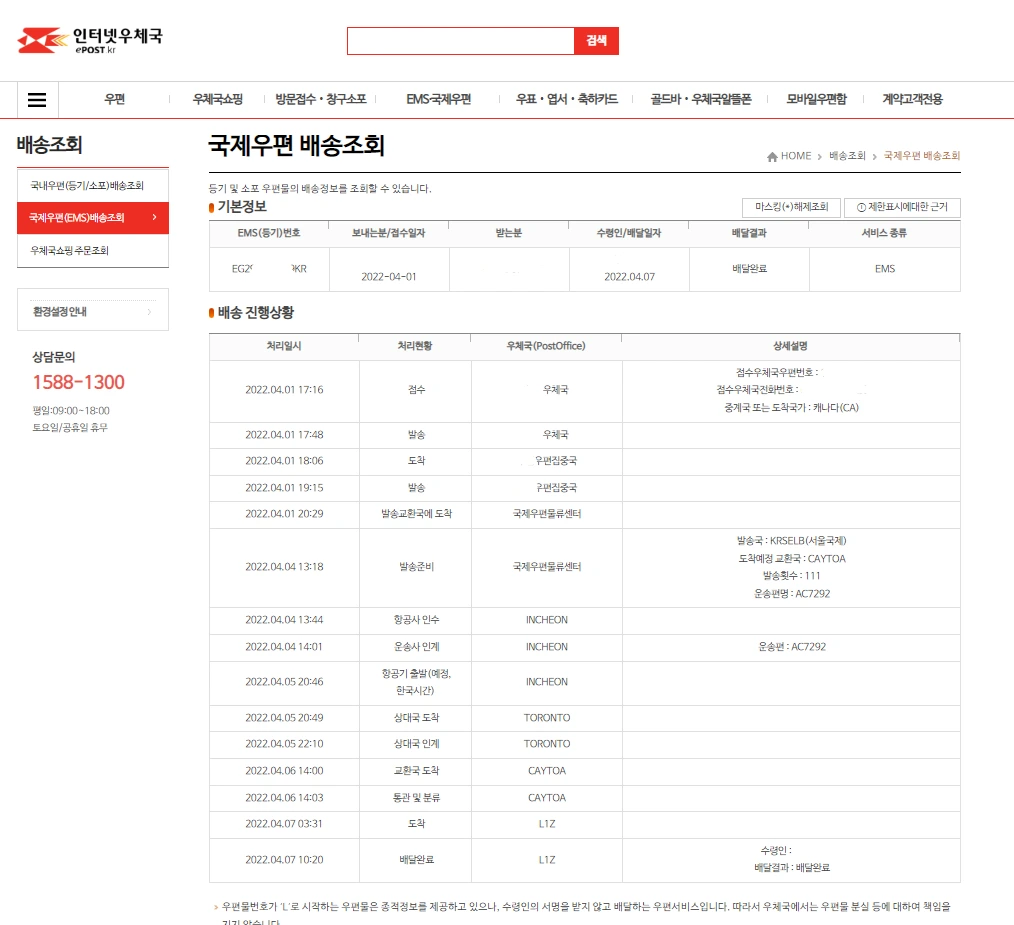
Task: Focus the top search input field
Action: 460,41
